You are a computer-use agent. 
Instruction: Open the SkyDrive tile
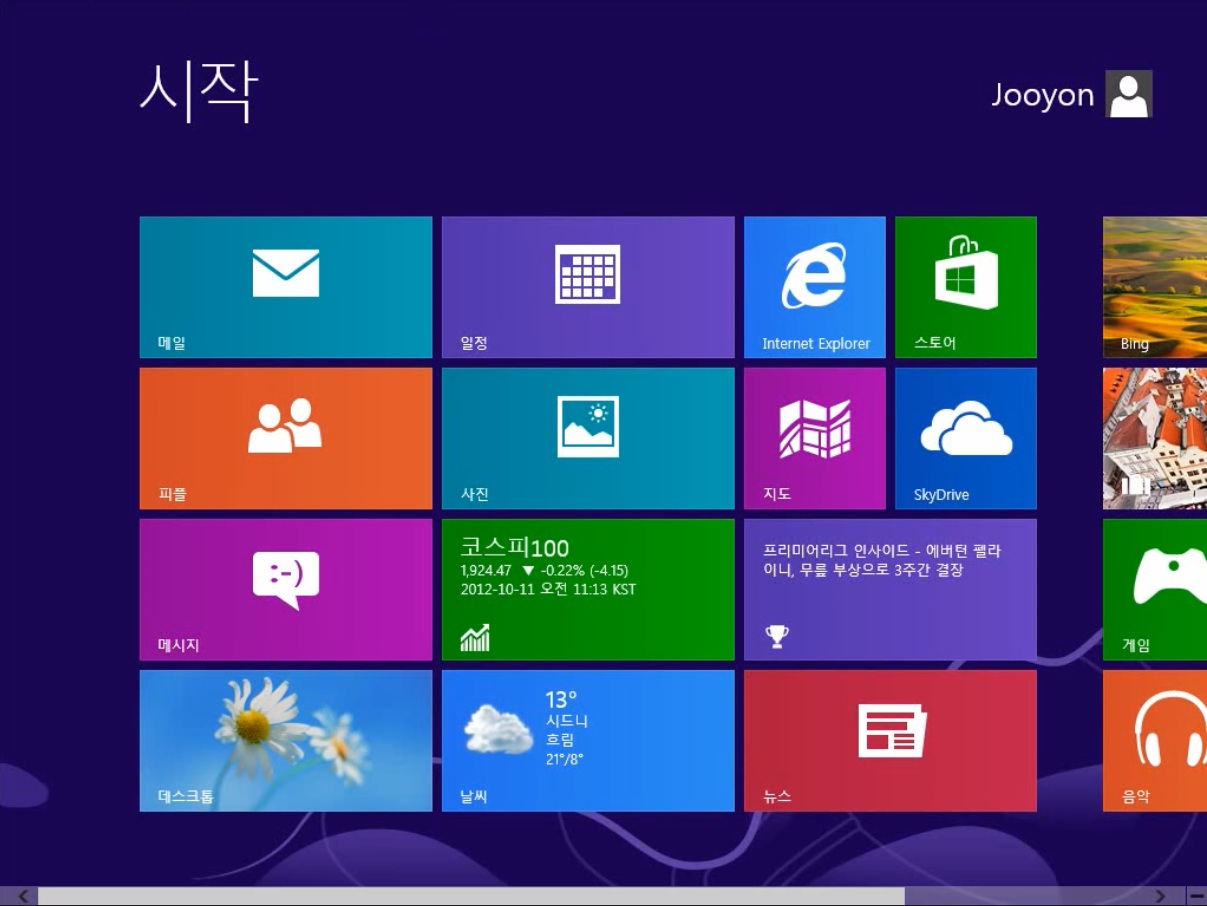(966, 438)
